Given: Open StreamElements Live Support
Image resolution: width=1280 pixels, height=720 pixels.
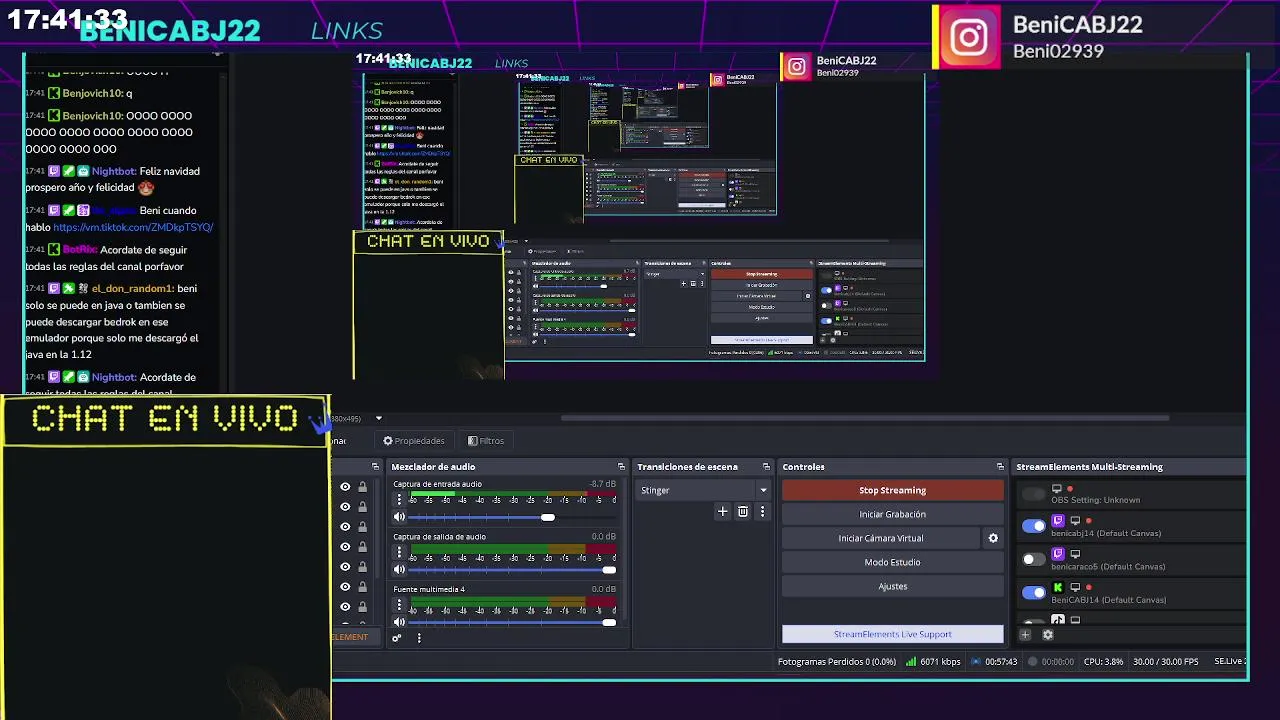Looking at the screenshot, I should click(893, 634).
